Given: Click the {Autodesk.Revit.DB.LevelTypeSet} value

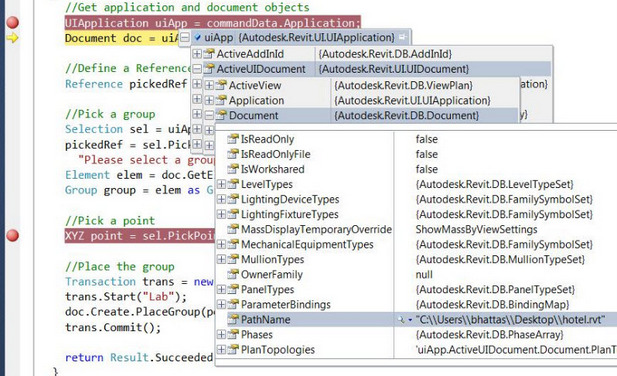Looking at the screenshot, I should tap(495, 184).
